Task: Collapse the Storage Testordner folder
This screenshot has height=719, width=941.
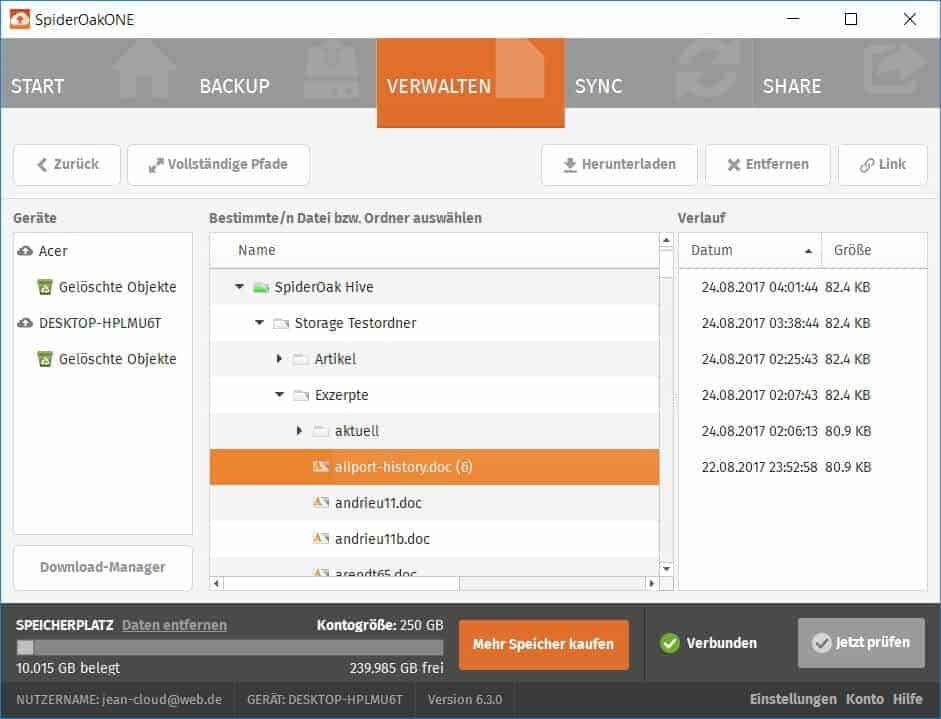Action: tap(259, 323)
